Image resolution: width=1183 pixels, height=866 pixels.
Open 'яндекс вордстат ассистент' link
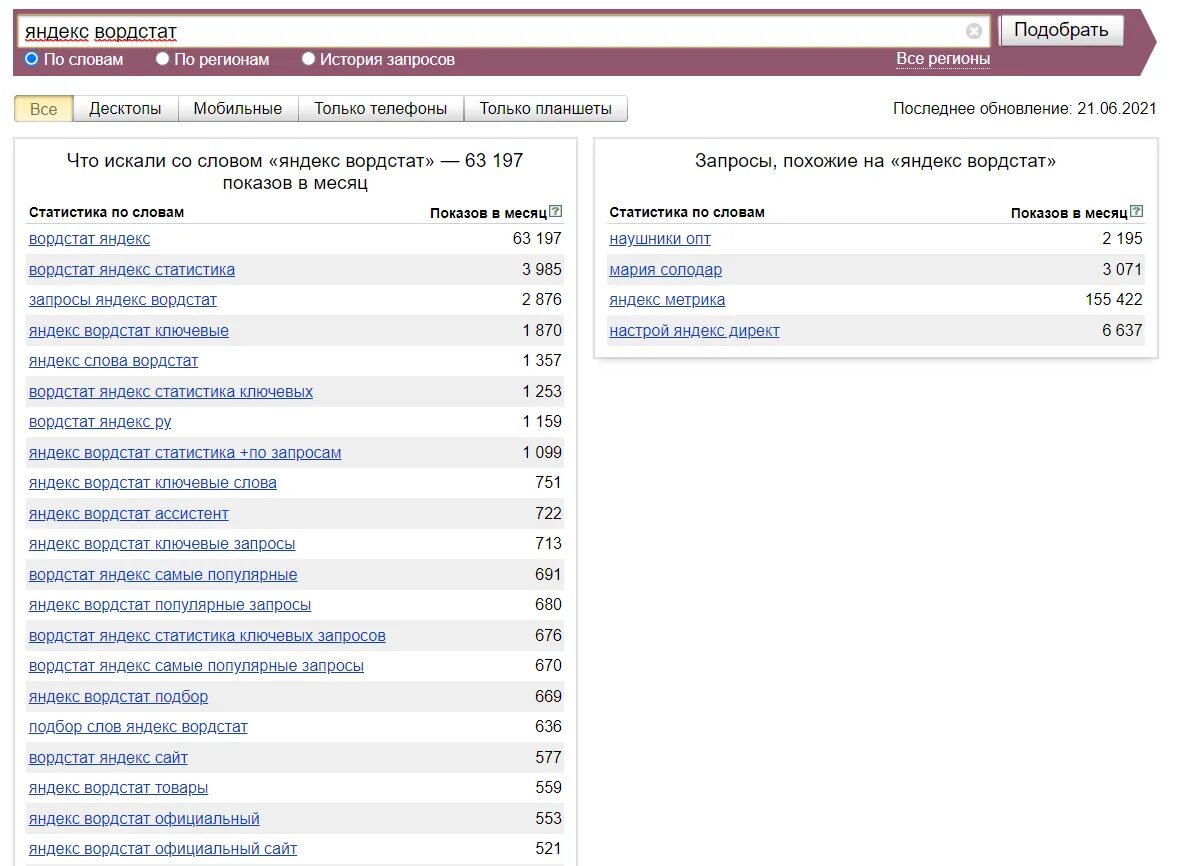pos(128,514)
